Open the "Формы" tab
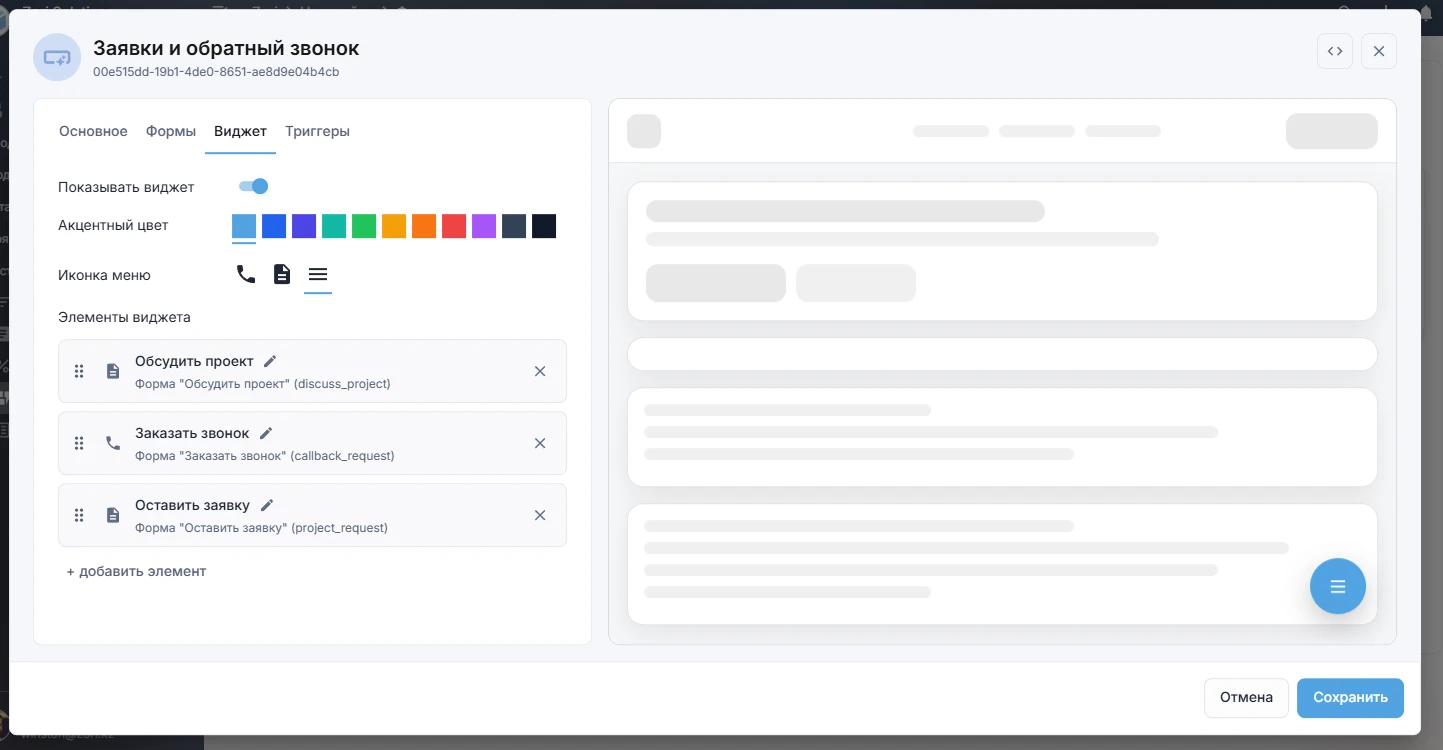 tap(171, 131)
